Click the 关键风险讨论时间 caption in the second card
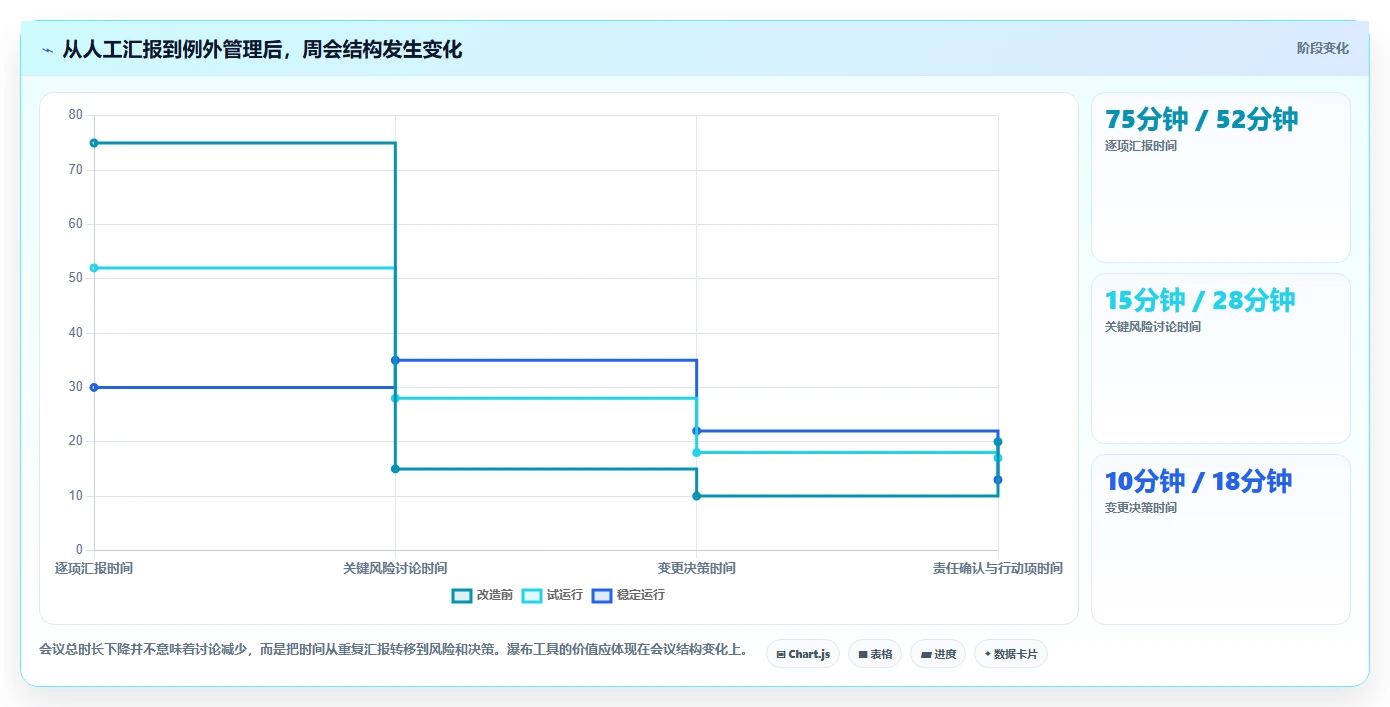 coord(1153,327)
